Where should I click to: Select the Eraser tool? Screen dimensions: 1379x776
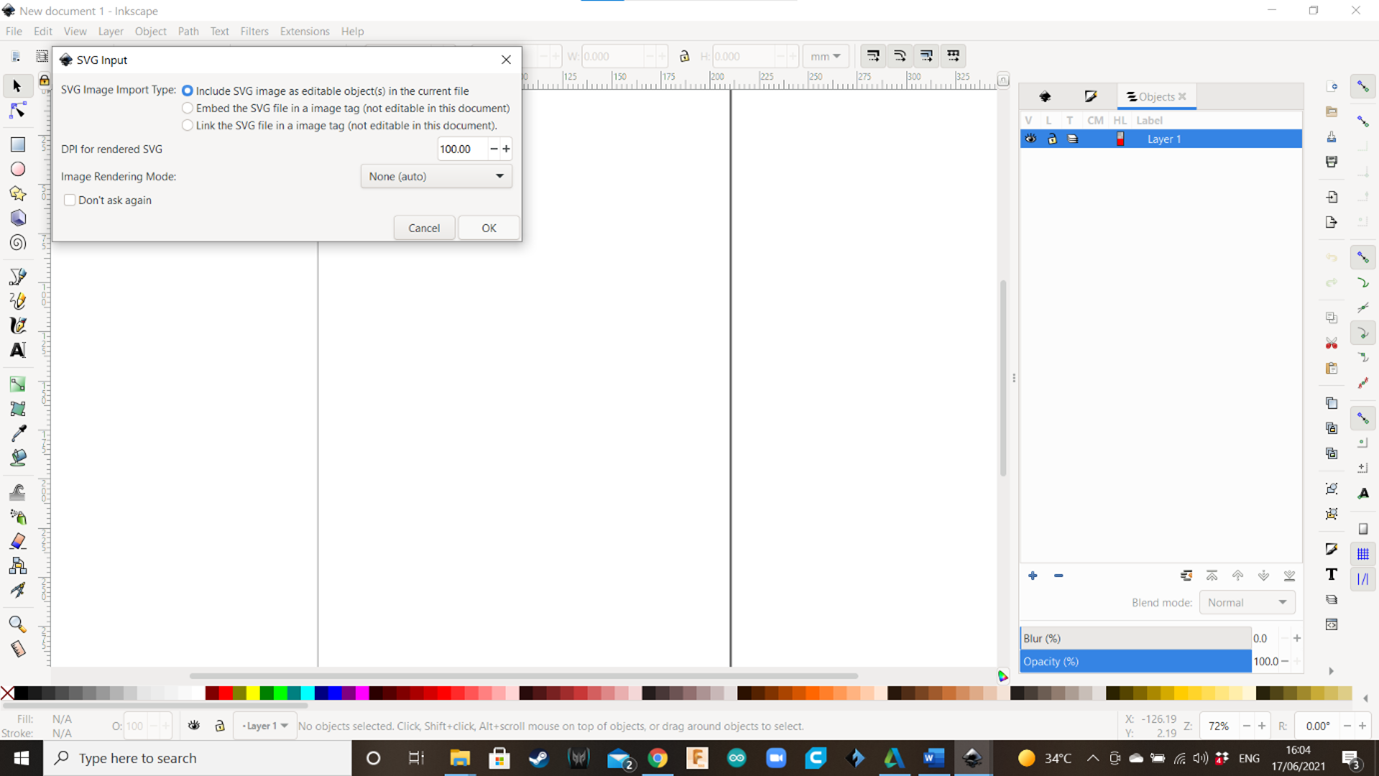coord(17,541)
